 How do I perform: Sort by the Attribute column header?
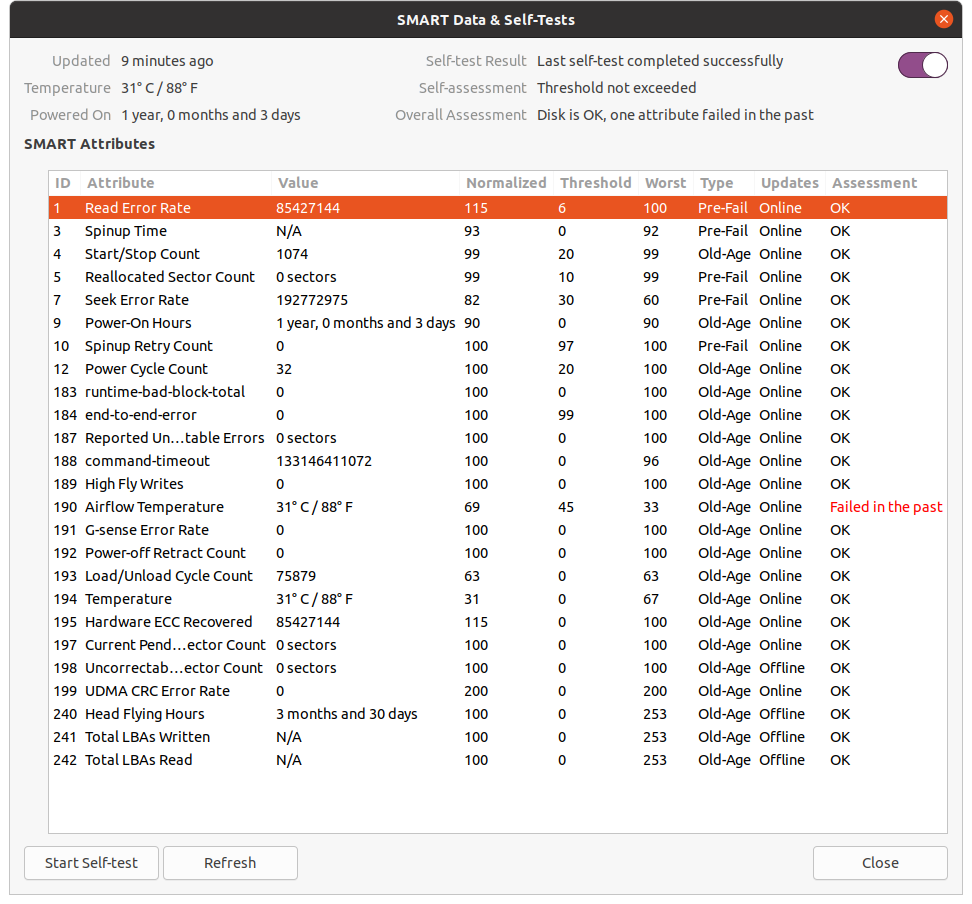point(176,183)
